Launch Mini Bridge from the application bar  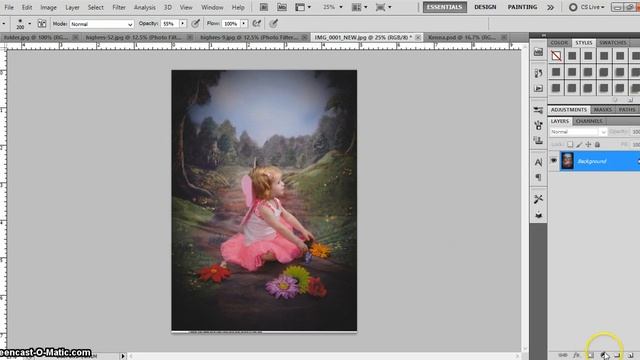282,7
